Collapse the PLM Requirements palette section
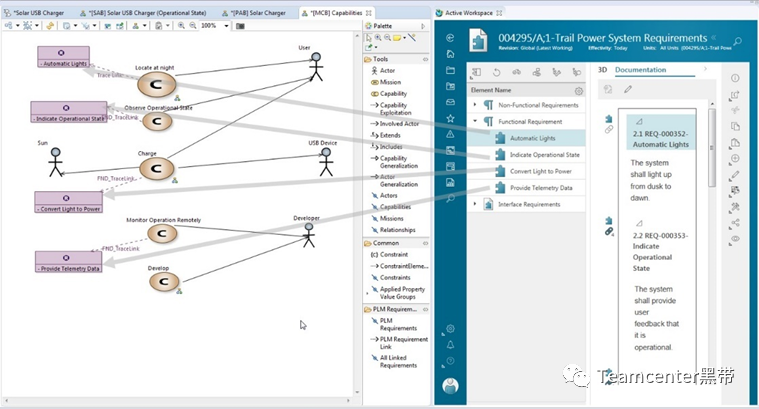Screen dimensions: 759x409 [x=425, y=309]
